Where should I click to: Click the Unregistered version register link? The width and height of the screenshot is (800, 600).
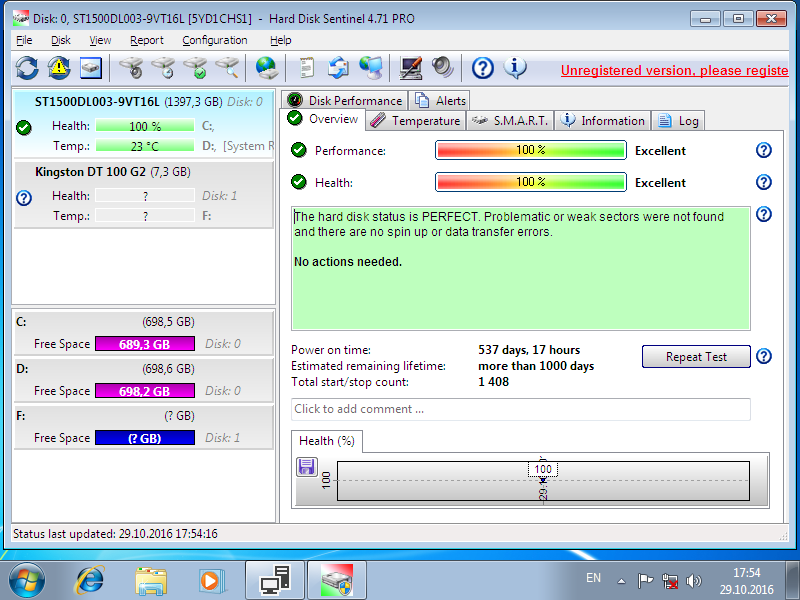pos(674,70)
